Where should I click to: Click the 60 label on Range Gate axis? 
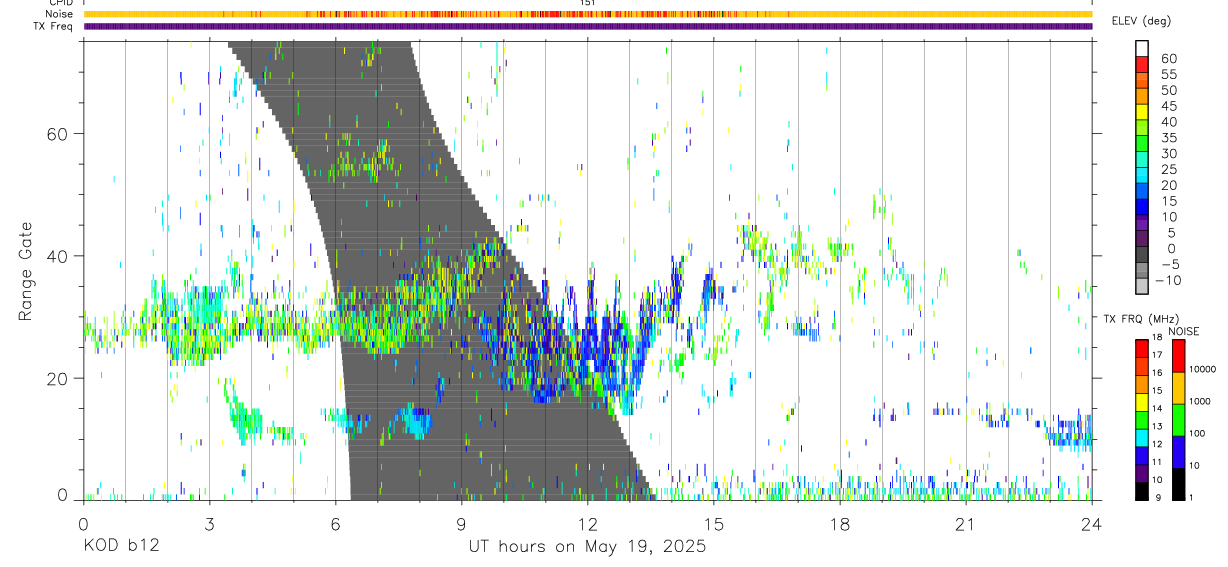coord(56,134)
